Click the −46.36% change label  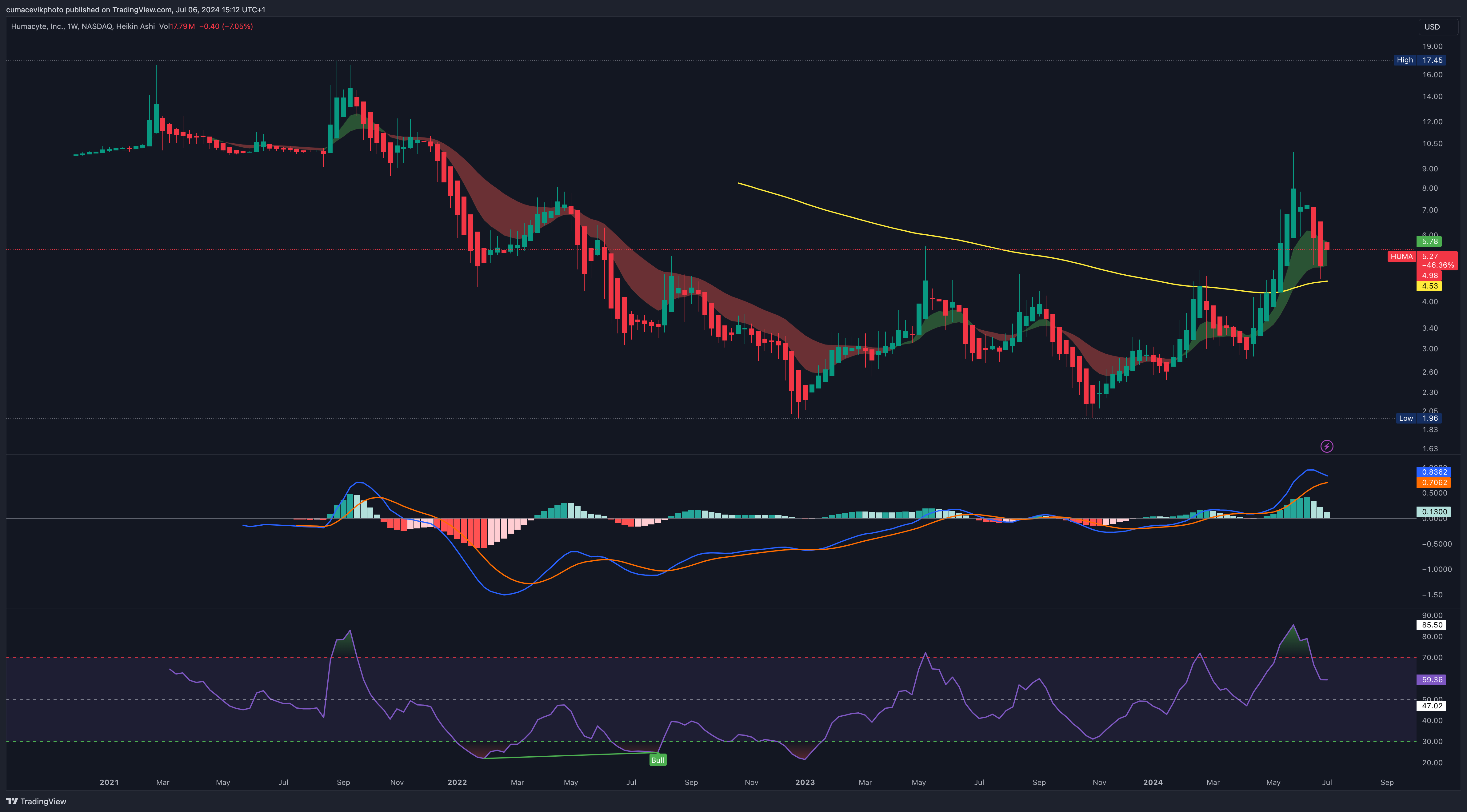[x=1437, y=265]
